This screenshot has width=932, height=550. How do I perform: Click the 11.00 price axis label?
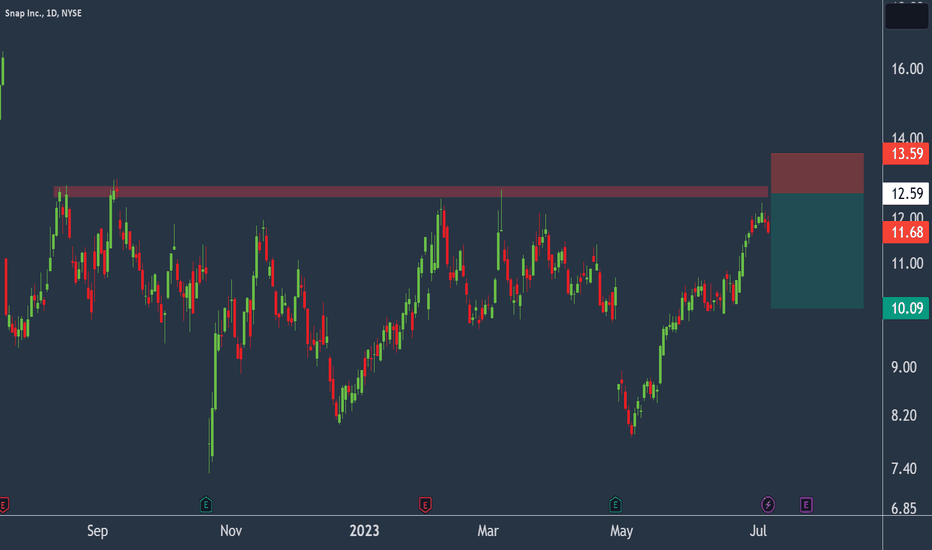point(907,263)
